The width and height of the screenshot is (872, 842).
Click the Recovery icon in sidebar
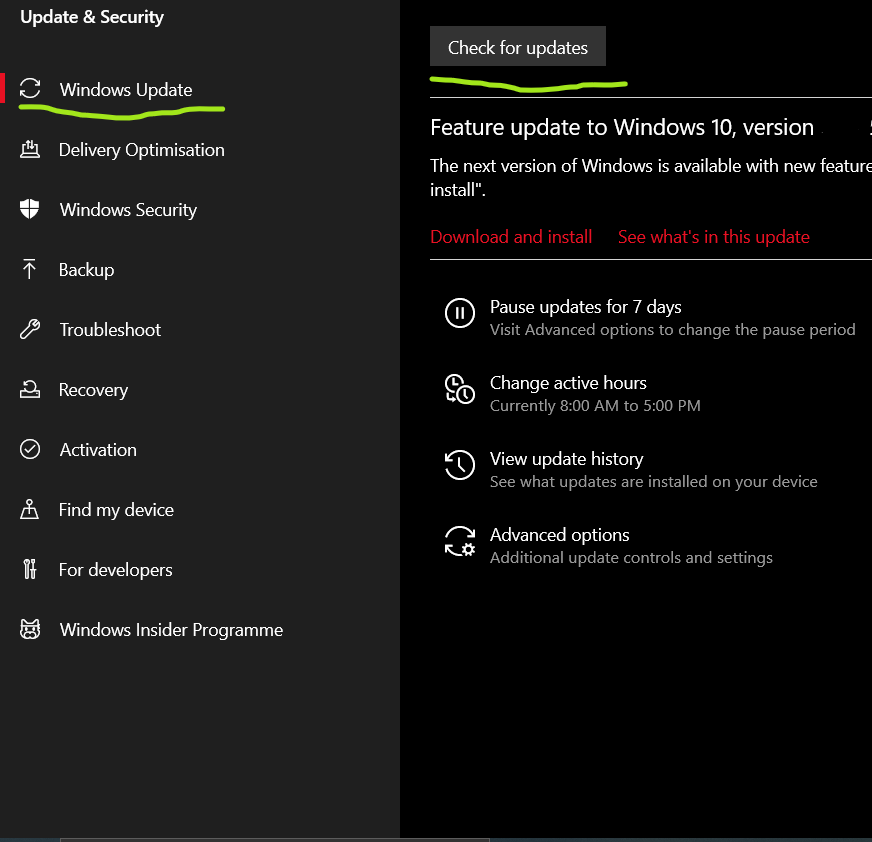click(30, 389)
